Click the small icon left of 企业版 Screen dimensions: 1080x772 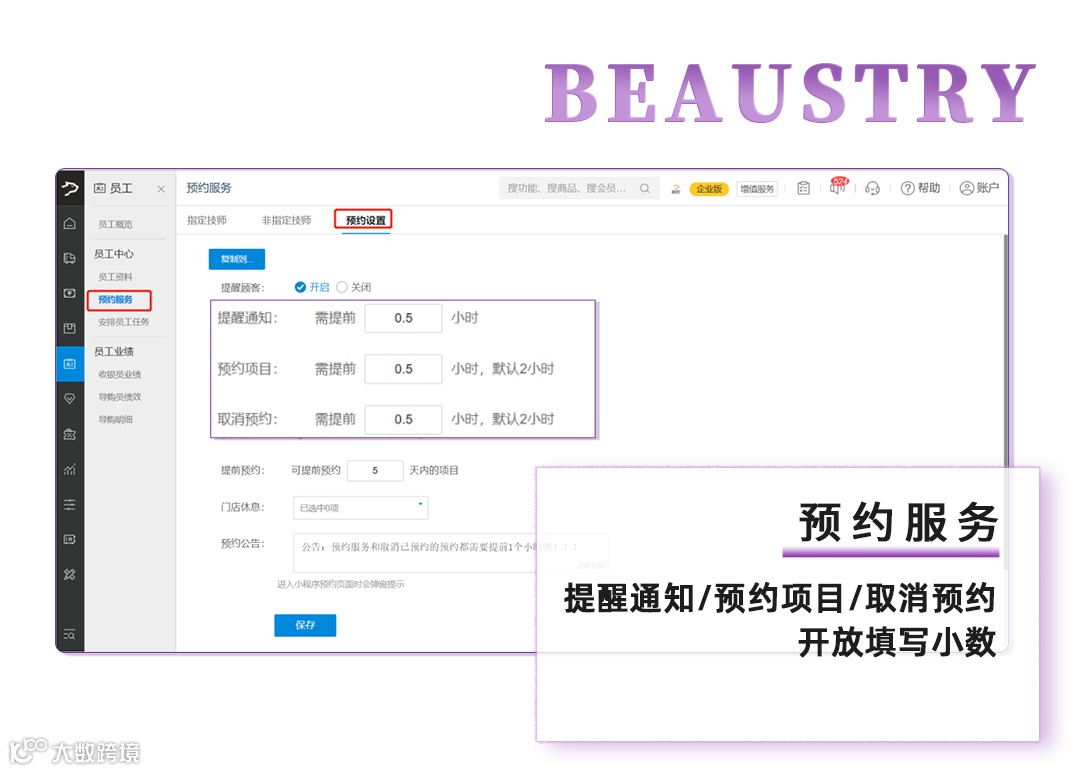tap(676, 189)
